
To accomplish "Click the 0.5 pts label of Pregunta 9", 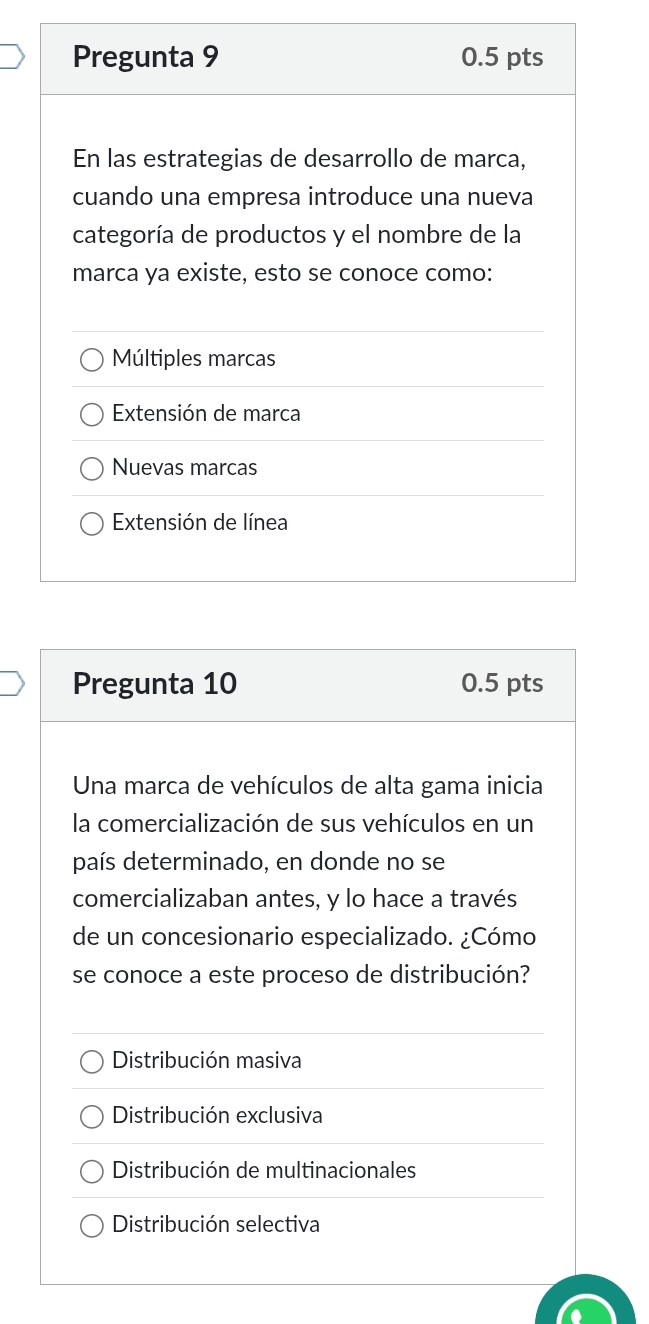I will coord(502,57).
